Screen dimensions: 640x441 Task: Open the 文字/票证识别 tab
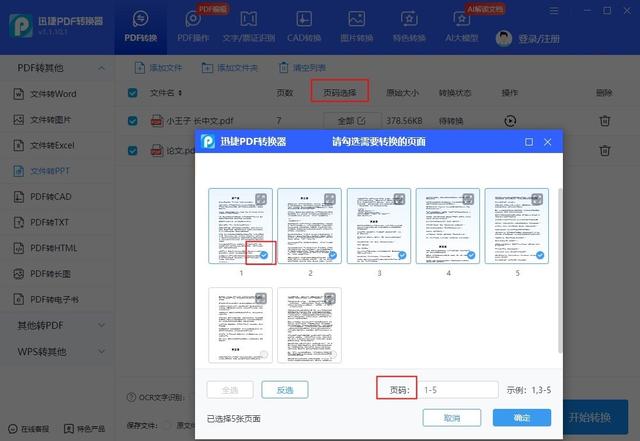[x=249, y=27]
